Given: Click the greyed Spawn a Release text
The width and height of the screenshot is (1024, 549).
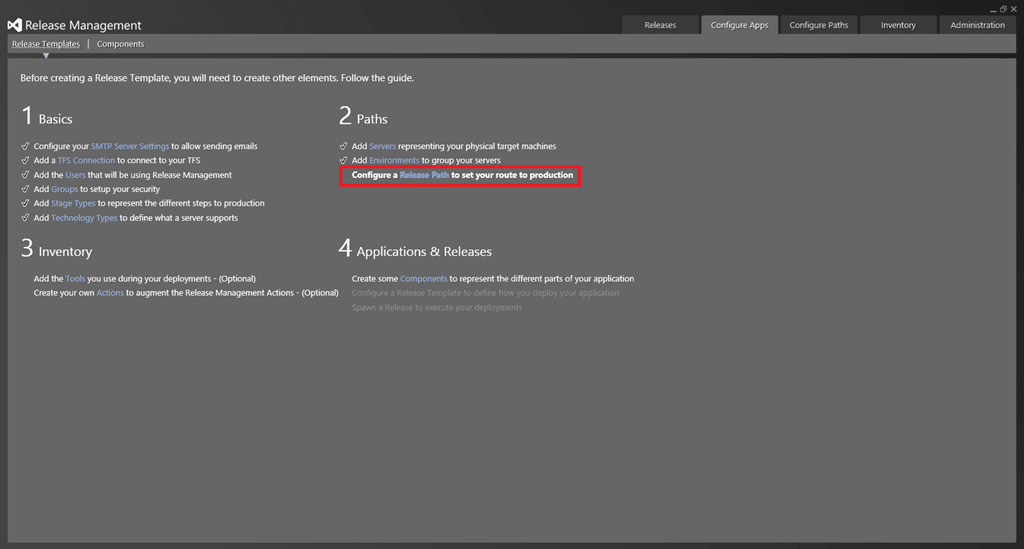Looking at the screenshot, I should tap(437, 307).
